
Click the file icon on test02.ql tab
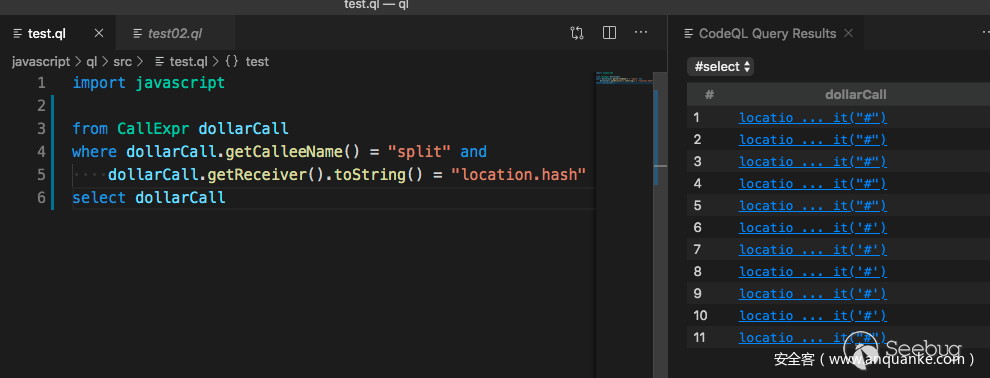click(137, 33)
